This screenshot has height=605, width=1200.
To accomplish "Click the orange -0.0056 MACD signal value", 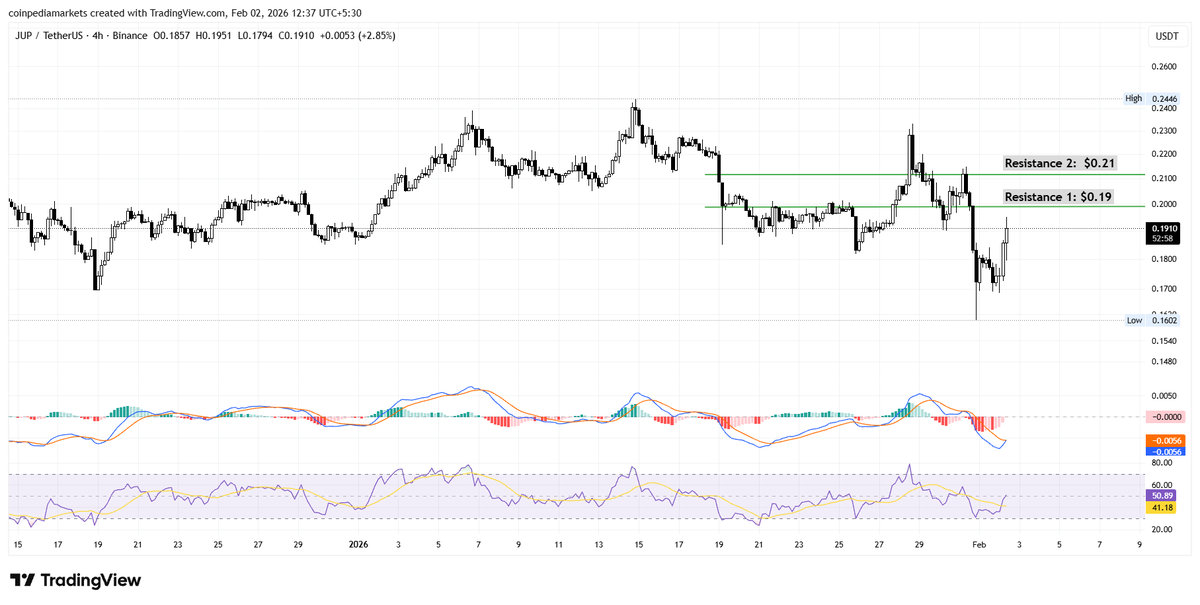I will [x=1166, y=440].
